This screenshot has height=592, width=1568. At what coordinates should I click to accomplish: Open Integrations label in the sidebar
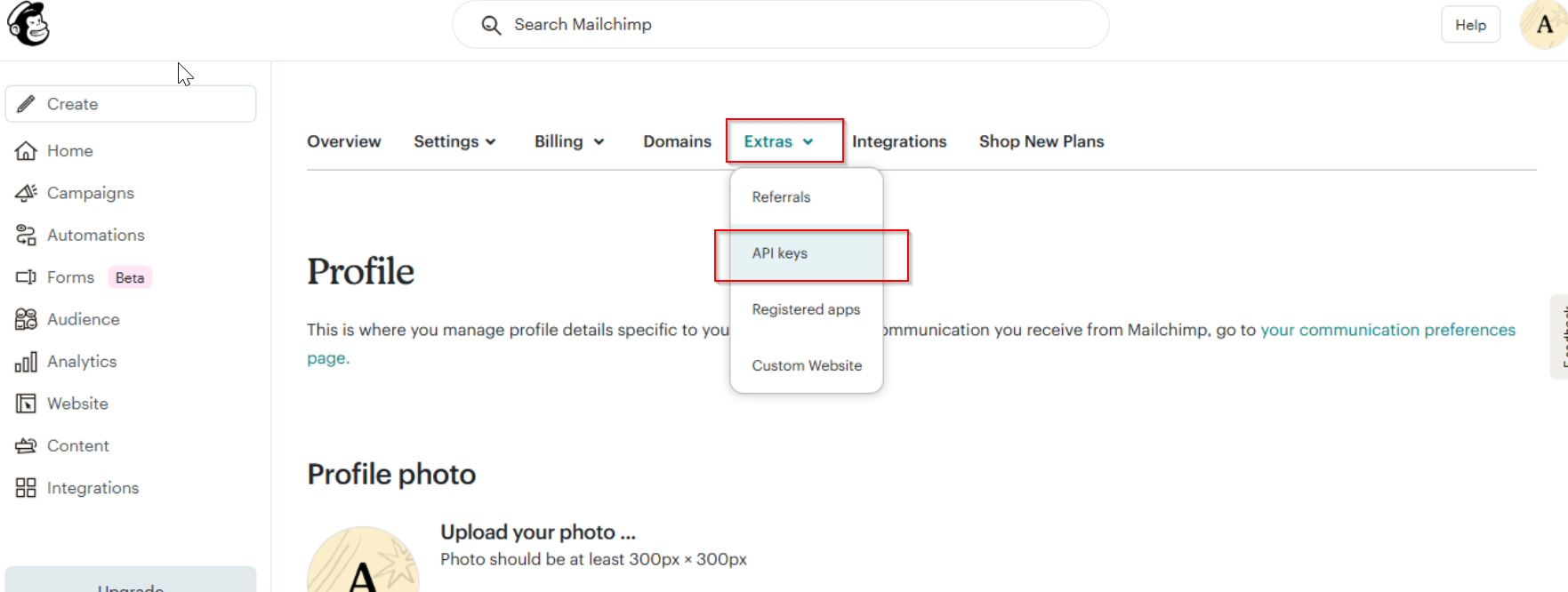pos(92,488)
